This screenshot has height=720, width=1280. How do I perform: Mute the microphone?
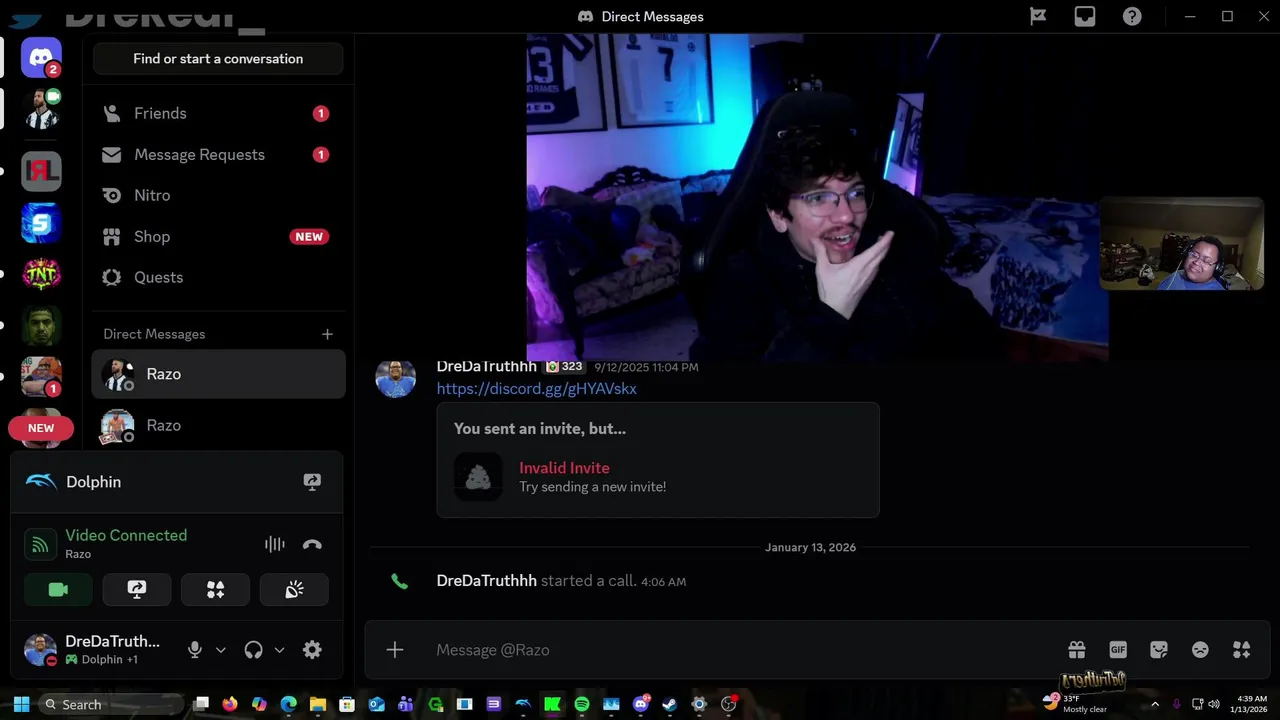(195, 650)
